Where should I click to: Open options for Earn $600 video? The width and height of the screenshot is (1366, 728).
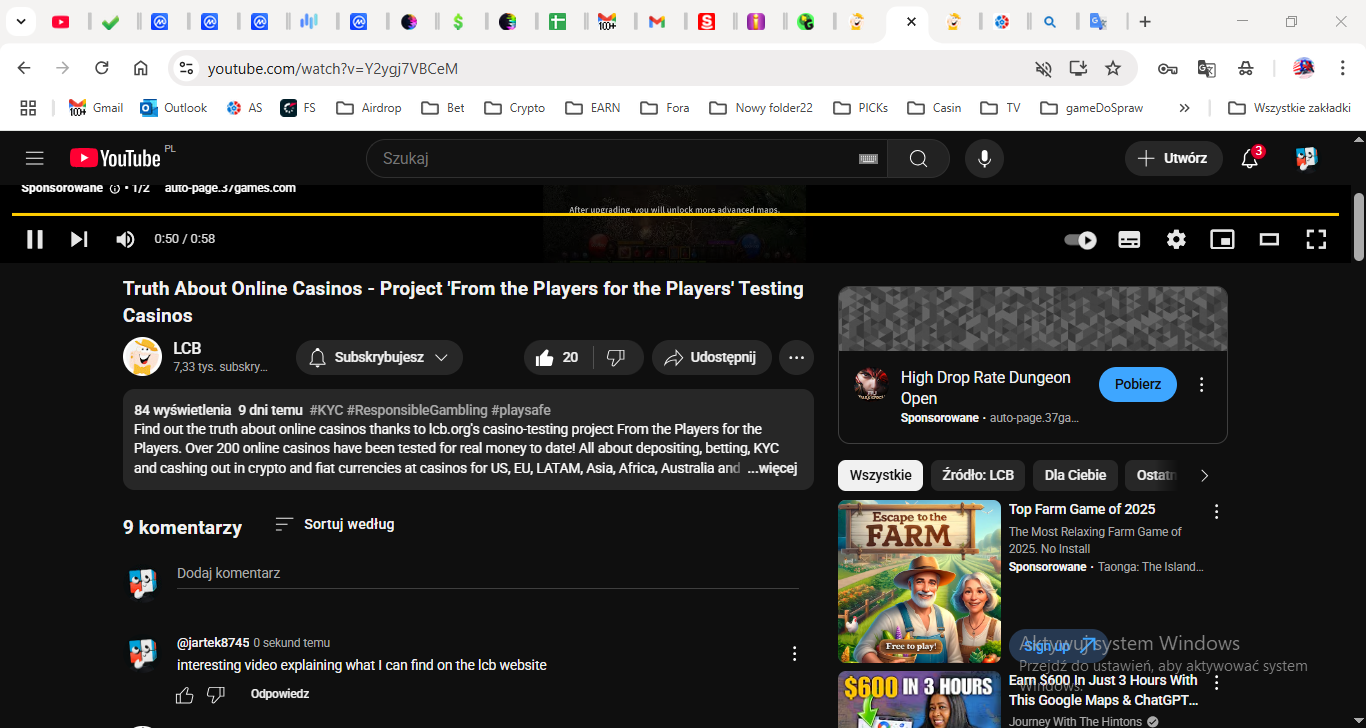pyautogui.click(x=1217, y=683)
